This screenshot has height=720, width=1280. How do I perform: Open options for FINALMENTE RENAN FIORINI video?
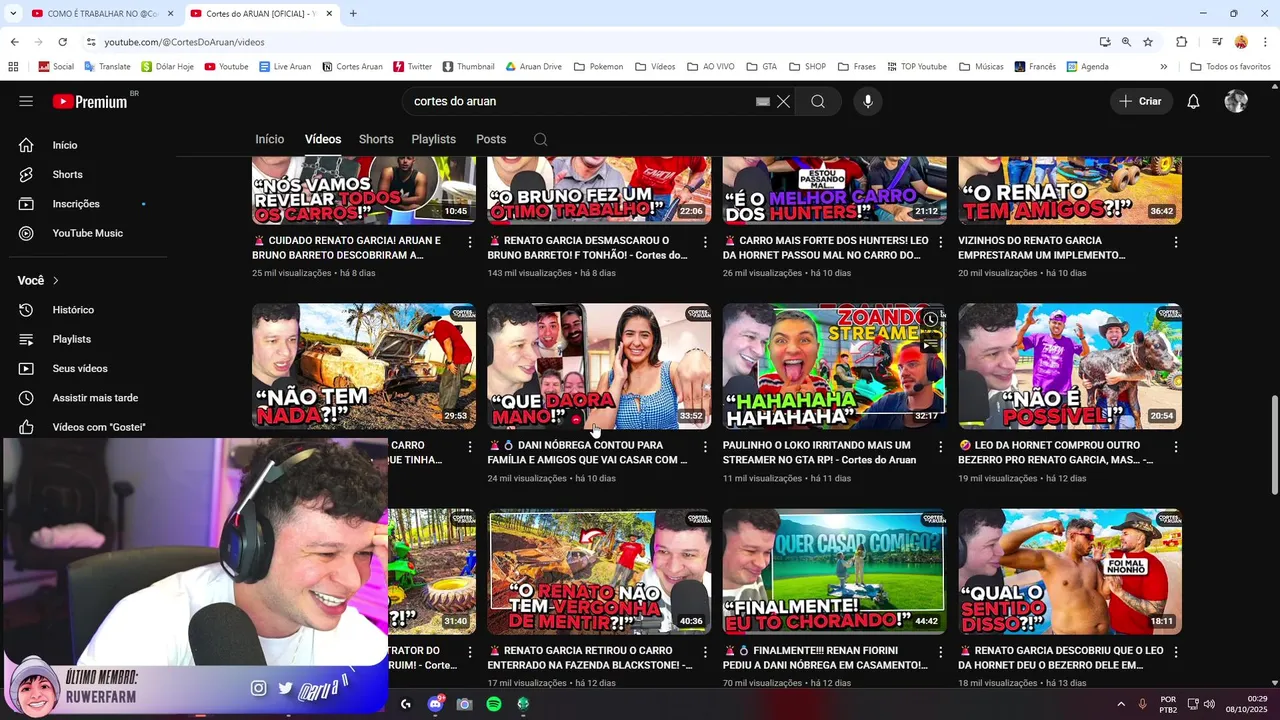[940, 652]
